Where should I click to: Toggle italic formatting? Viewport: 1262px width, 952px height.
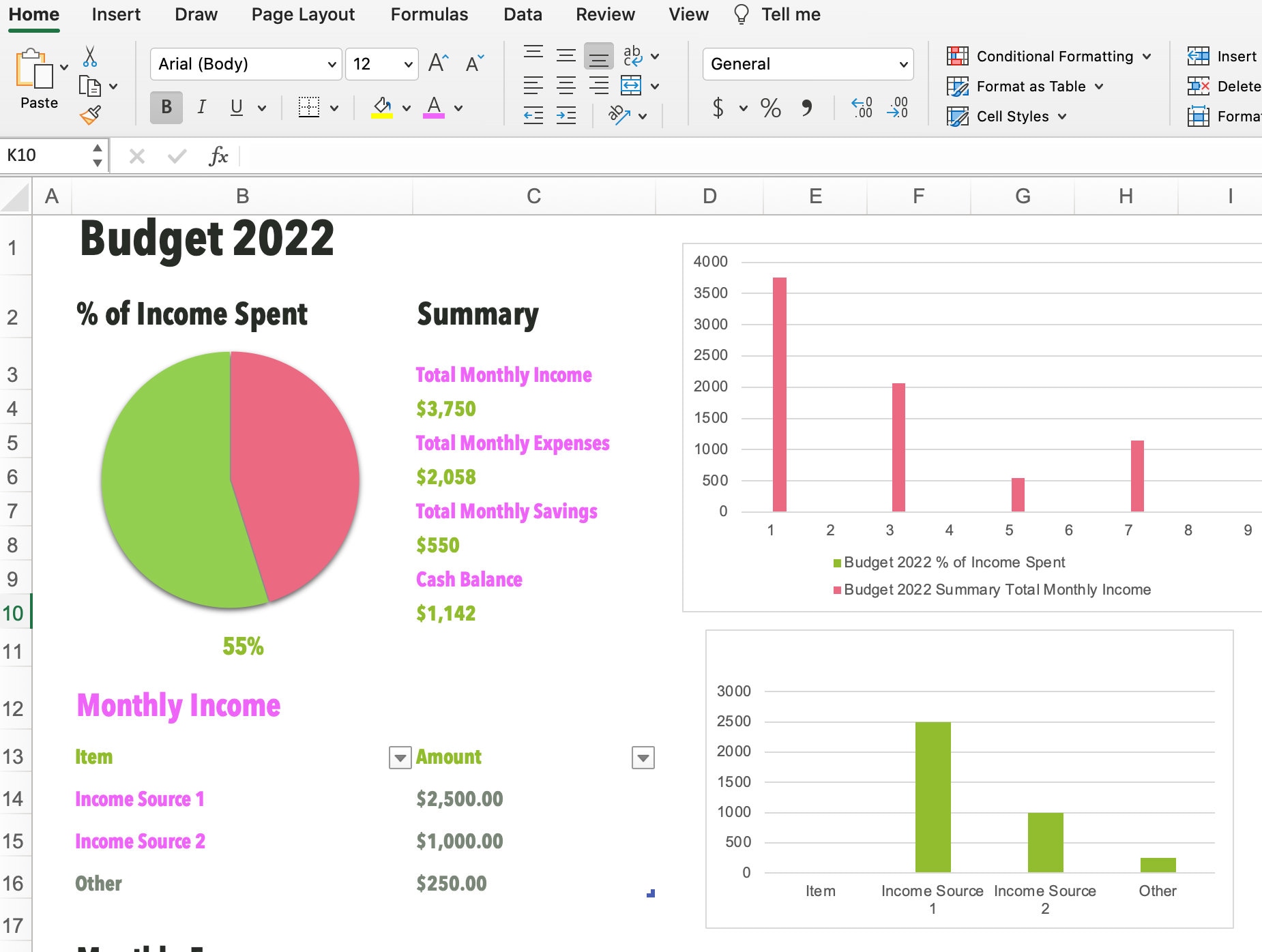[x=201, y=107]
